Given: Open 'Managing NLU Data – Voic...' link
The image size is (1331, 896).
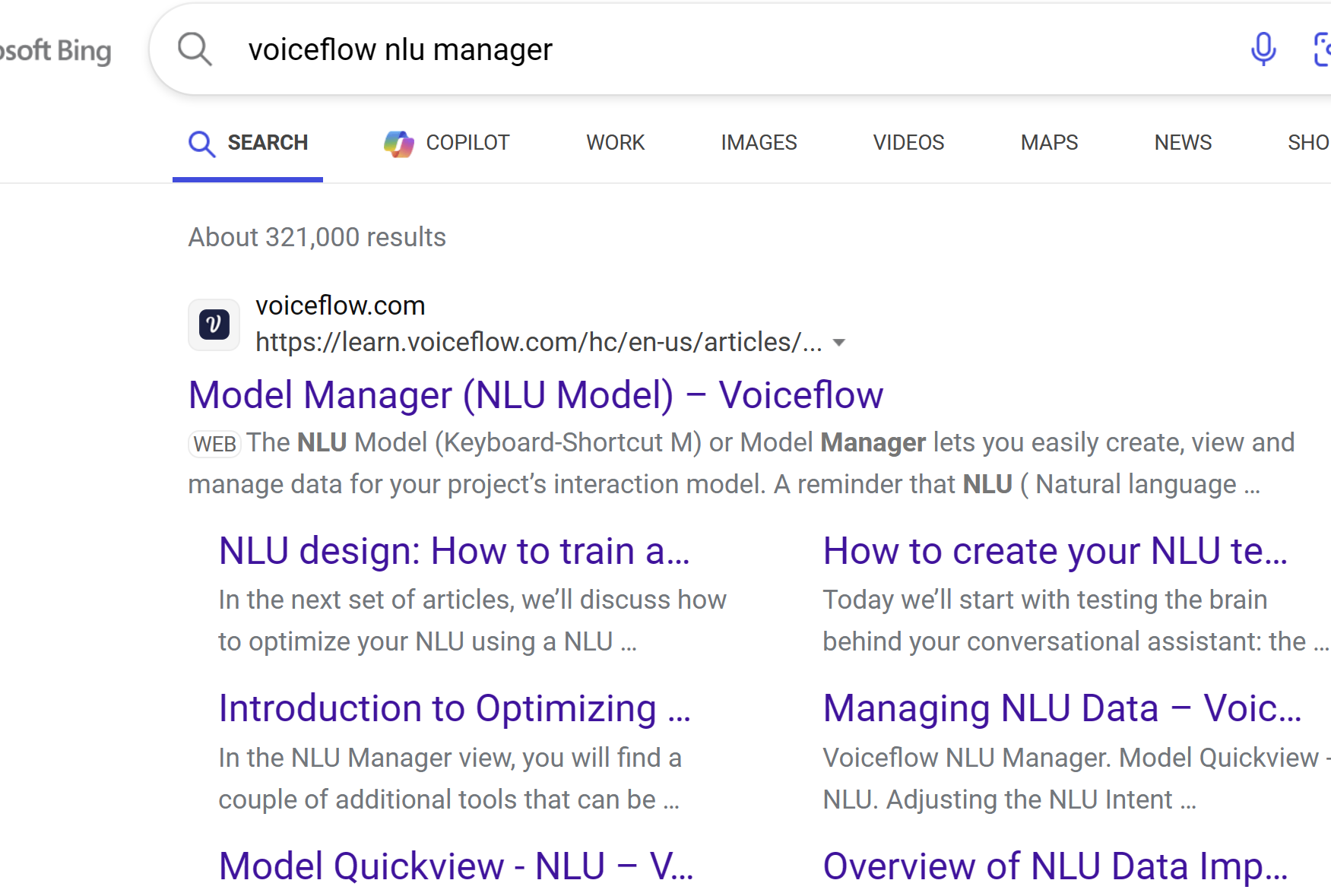Looking at the screenshot, I should click(1063, 708).
